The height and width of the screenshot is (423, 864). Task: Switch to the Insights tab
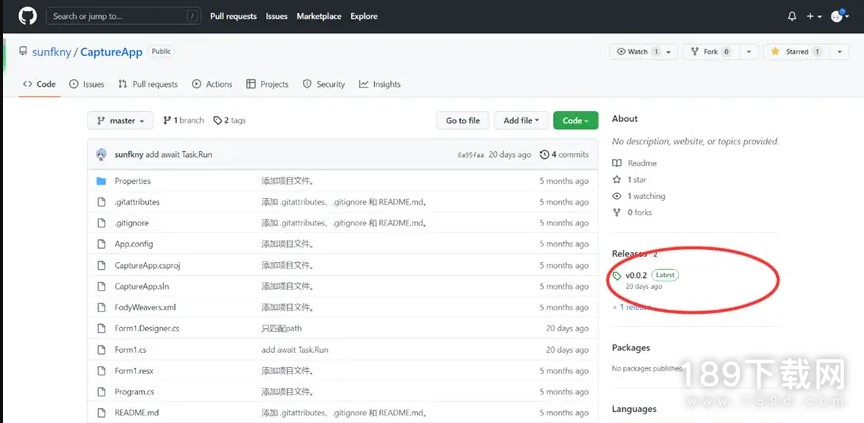tap(380, 84)
